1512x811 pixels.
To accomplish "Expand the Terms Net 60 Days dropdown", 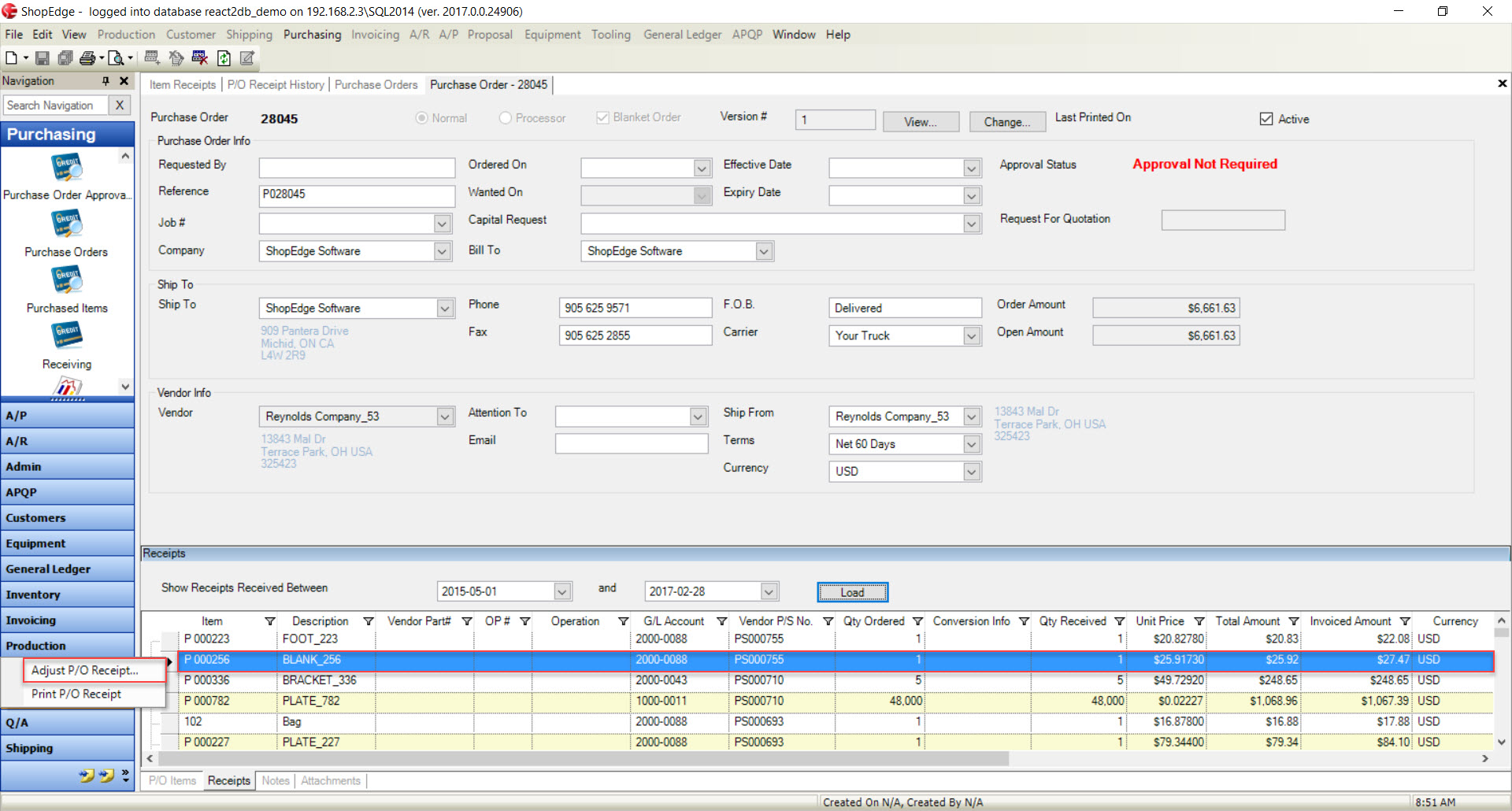I will [972, 444].
